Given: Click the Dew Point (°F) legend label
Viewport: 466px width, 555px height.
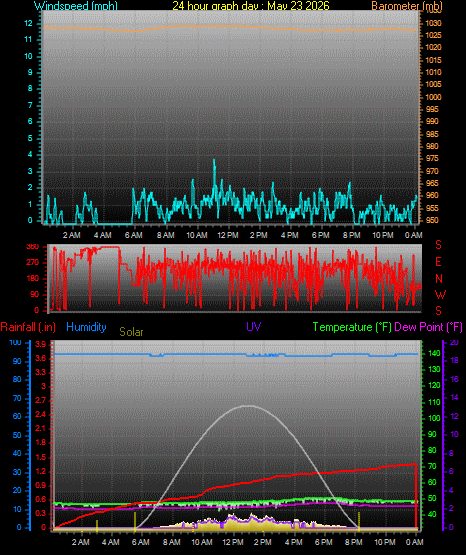Looking at the screenshot, I should coord(428,327).
